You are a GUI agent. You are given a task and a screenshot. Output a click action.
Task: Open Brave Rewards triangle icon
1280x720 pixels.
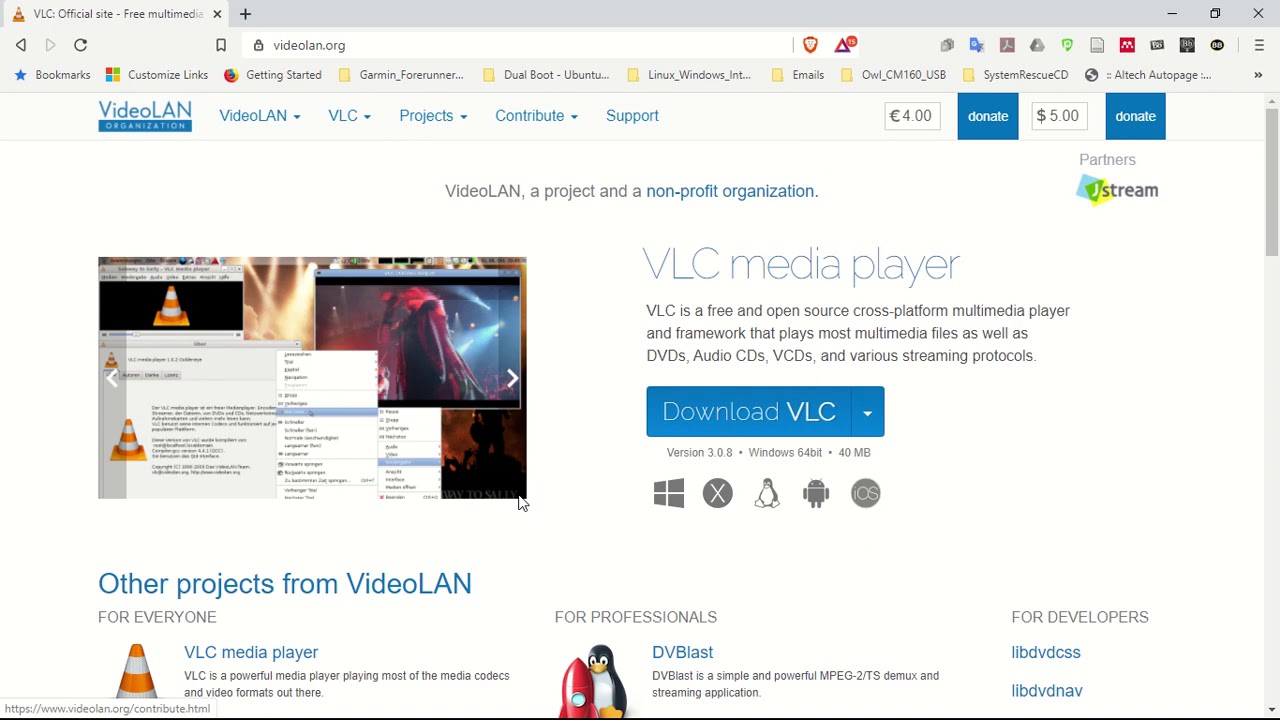click(844, 45)
